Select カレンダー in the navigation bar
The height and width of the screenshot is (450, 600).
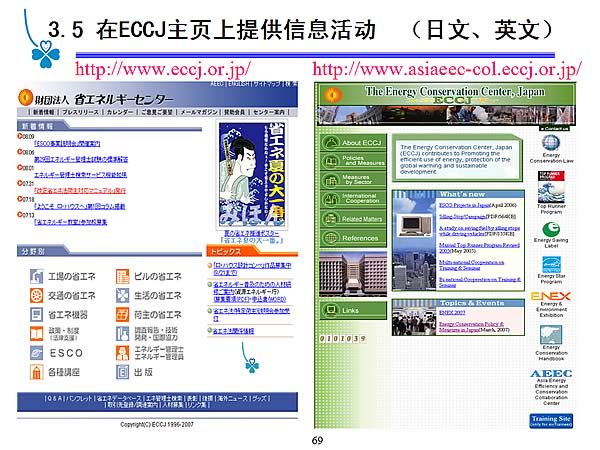point(120,112)
